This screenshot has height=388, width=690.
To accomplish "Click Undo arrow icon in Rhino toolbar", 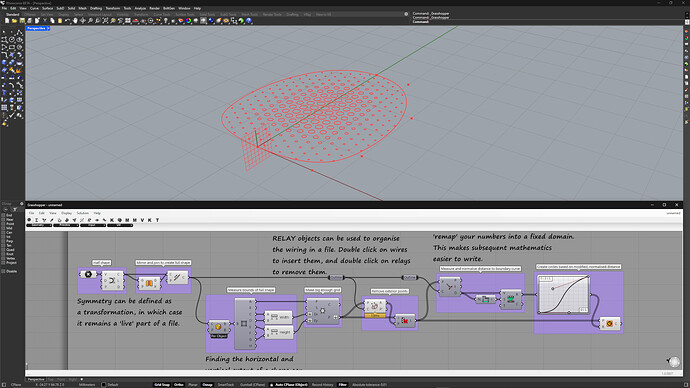I will [67, 21].
